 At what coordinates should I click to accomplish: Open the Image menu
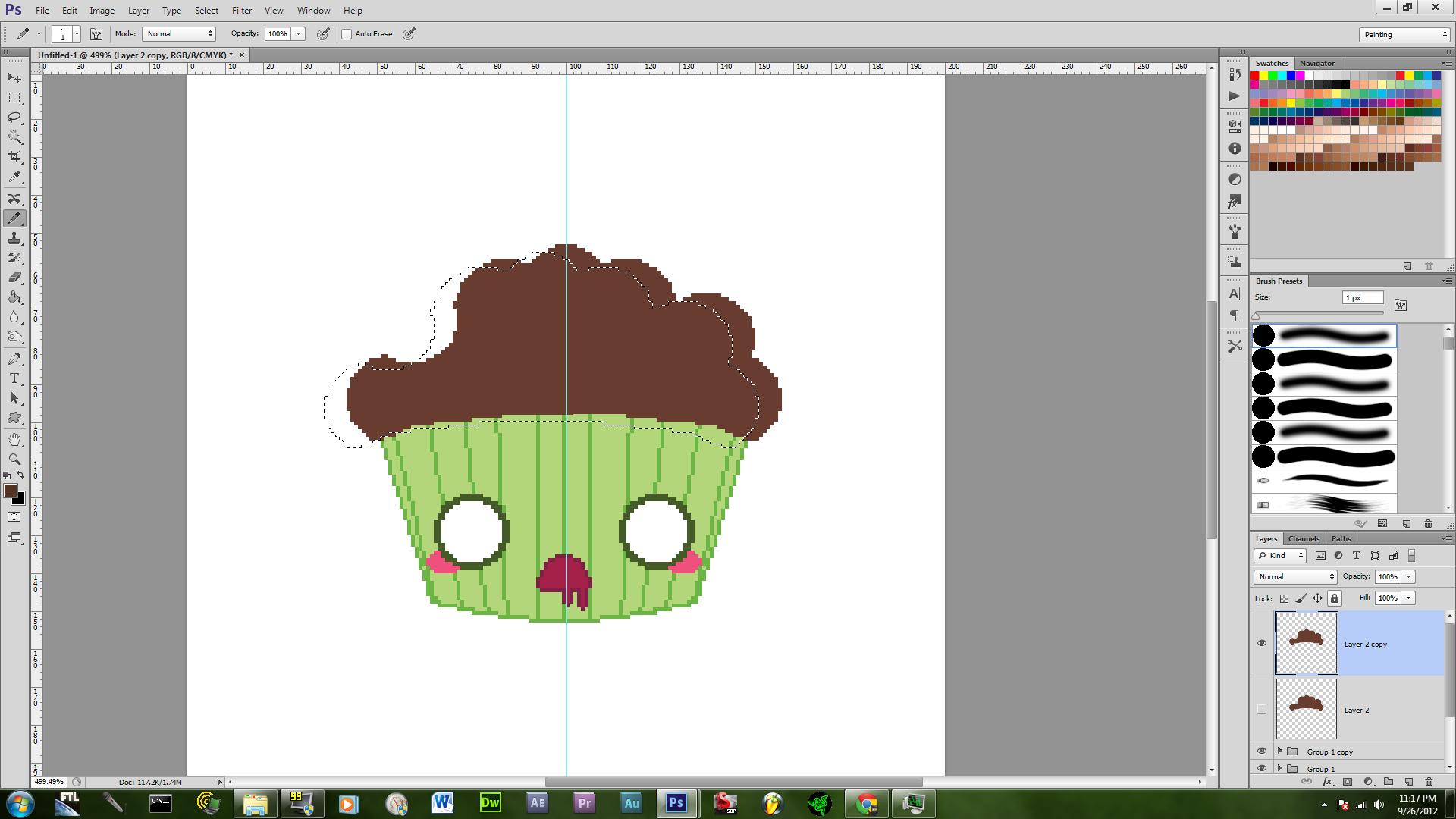coord(102,11)
